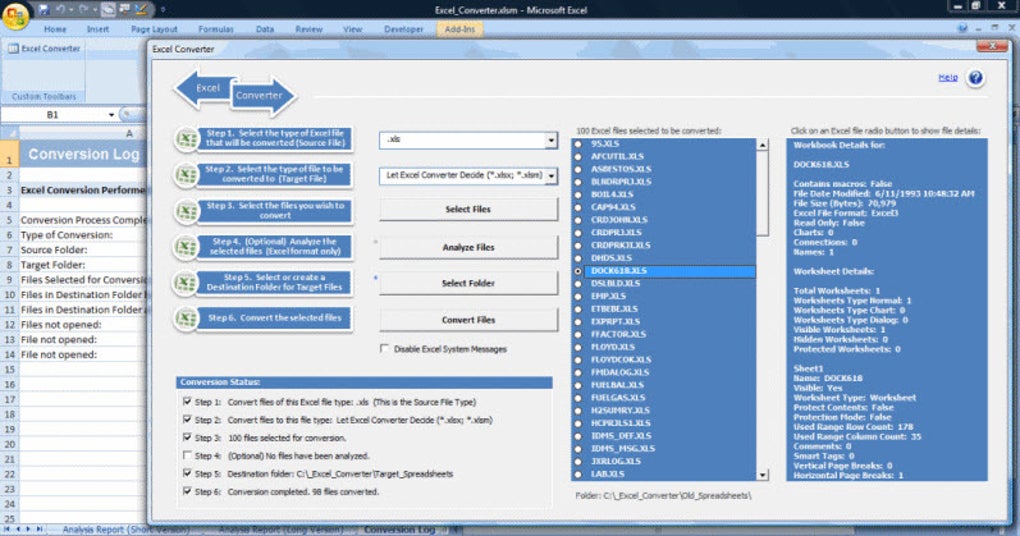Open the Formulas ribbon tab

tap(216, 29)
